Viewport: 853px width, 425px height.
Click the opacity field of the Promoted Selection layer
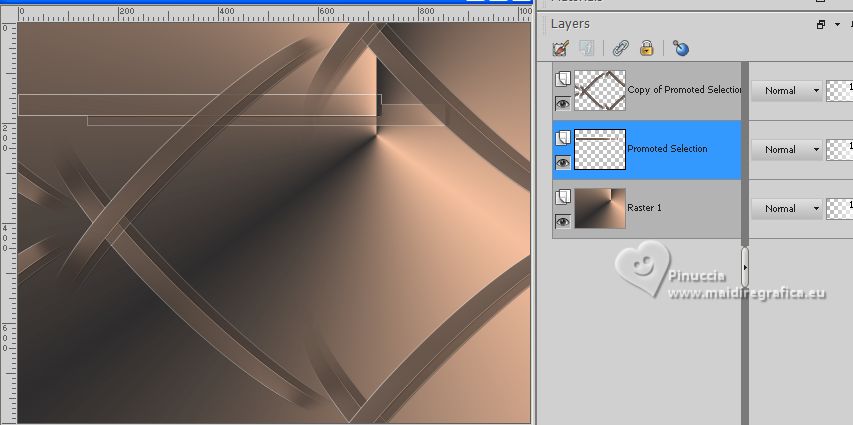839,150
